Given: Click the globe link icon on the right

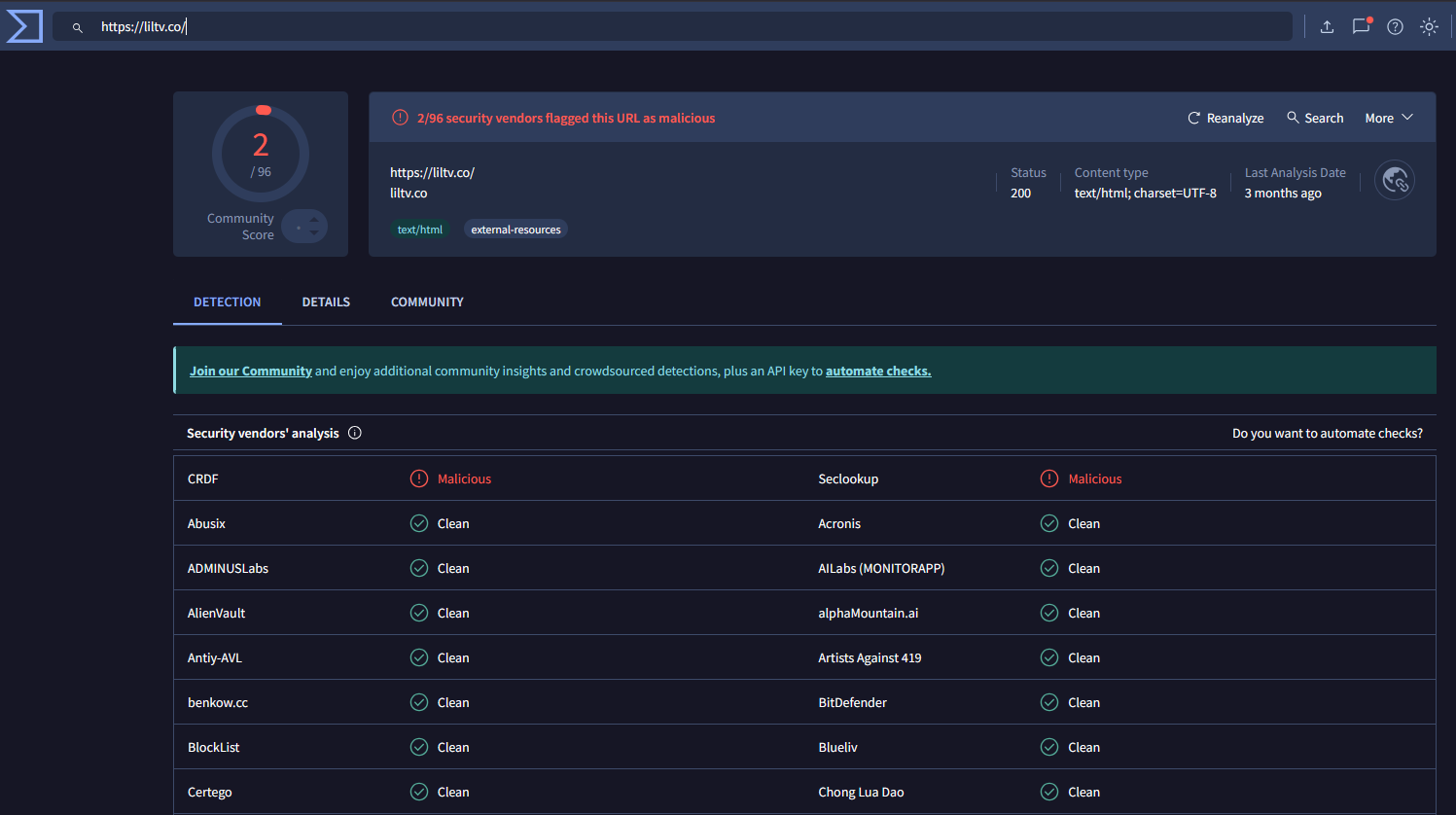Looking at the screenshot, I should tap(1395, 180).
